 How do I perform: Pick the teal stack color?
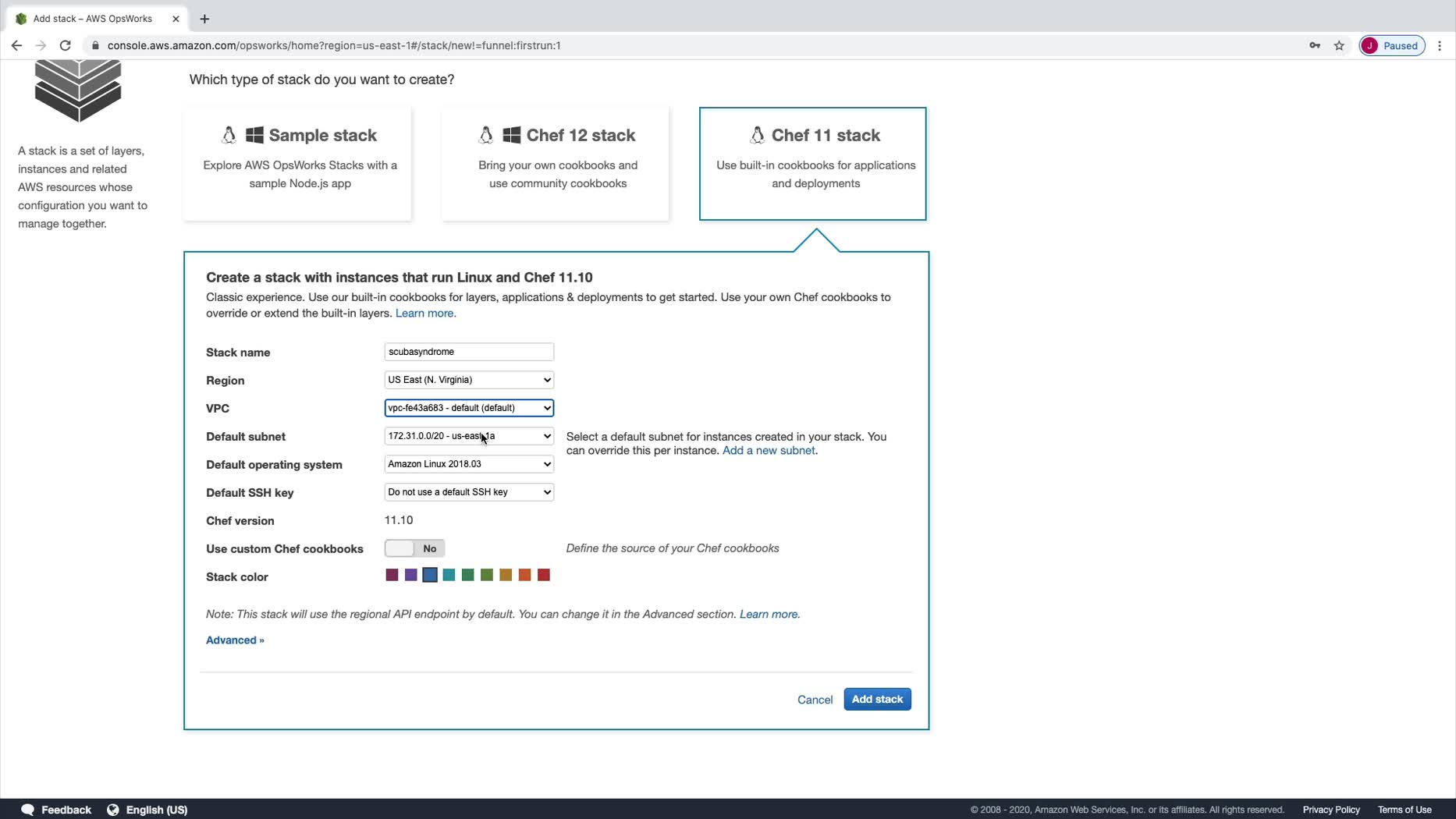click(x=449, y=575)
